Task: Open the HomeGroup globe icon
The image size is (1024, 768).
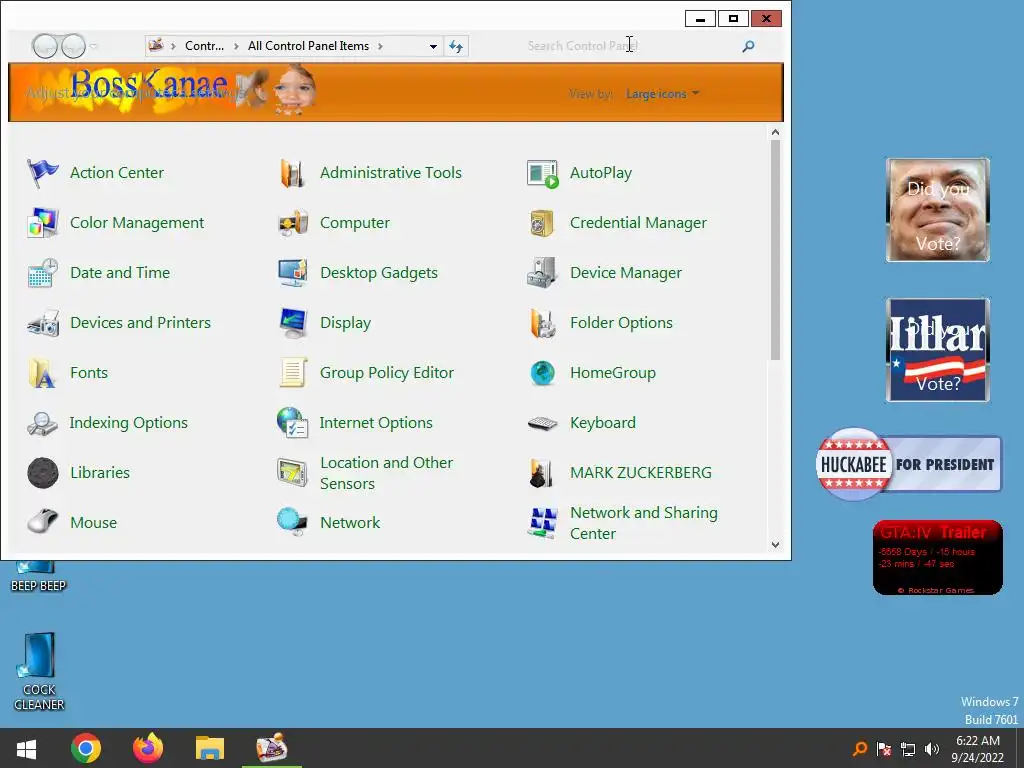Action: pos(543,373)
